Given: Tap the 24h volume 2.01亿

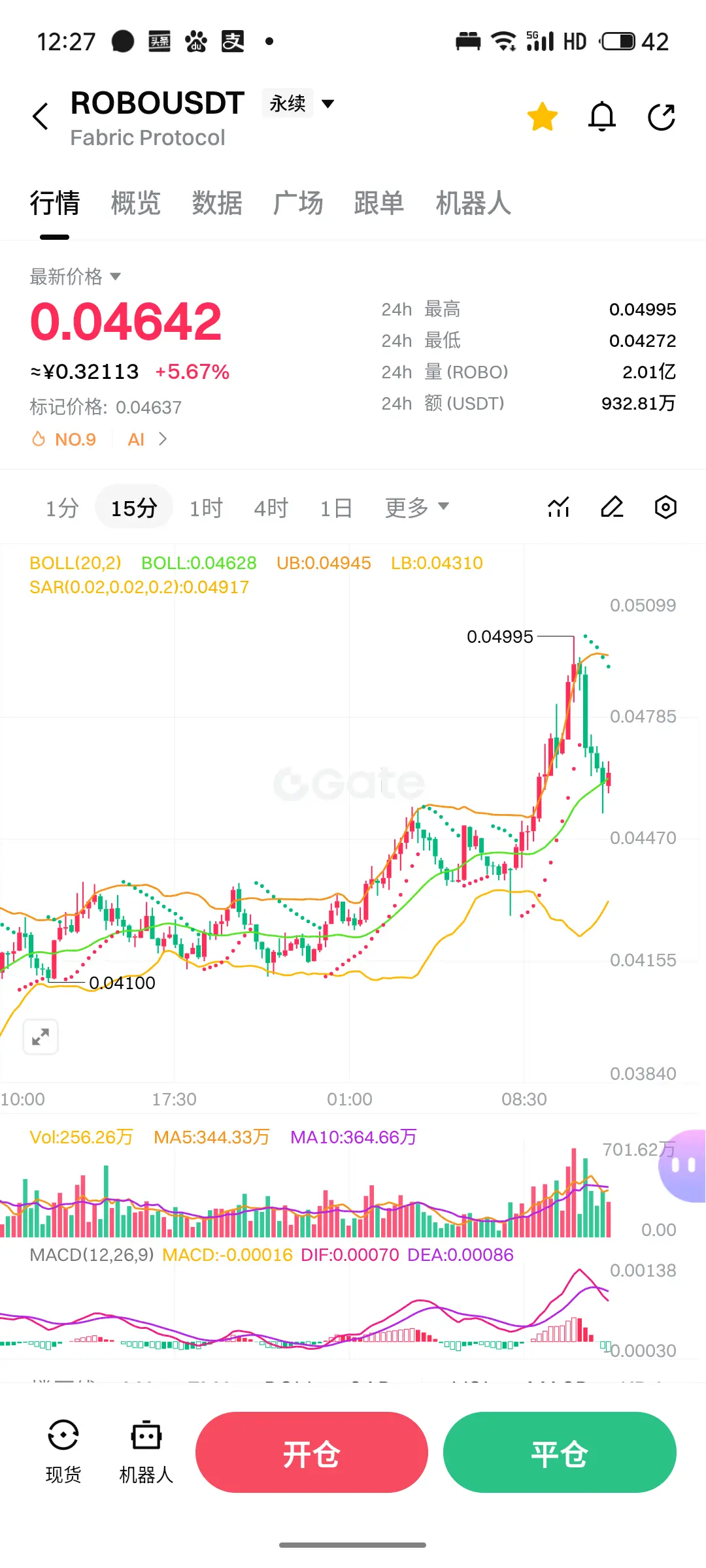Looking at the screenshot, I should pos(649,372).
